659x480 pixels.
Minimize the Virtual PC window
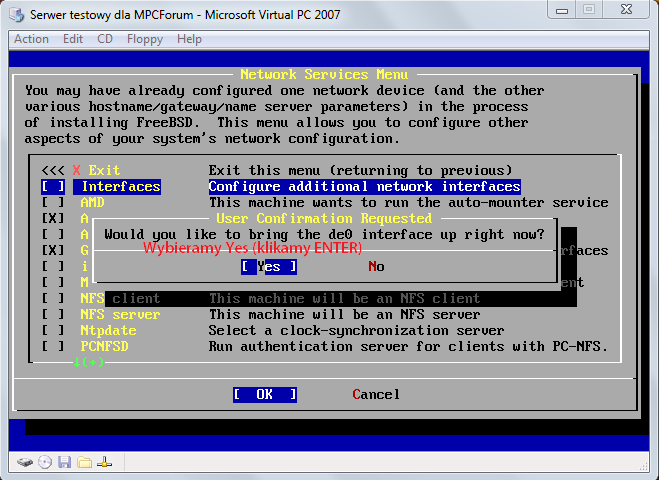click(x=562, y=10)
